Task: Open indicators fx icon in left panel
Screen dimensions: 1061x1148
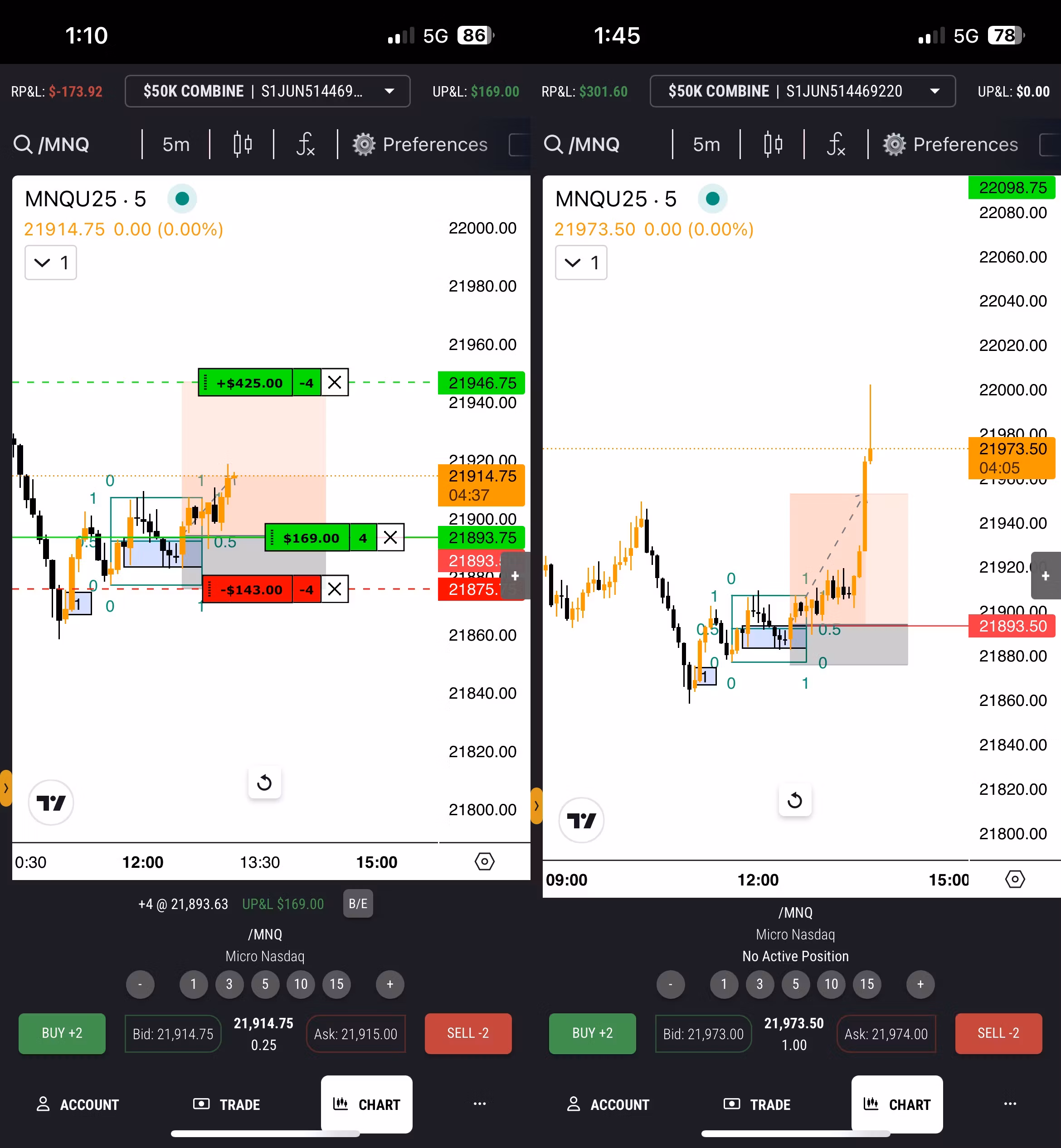Action: 306,144
